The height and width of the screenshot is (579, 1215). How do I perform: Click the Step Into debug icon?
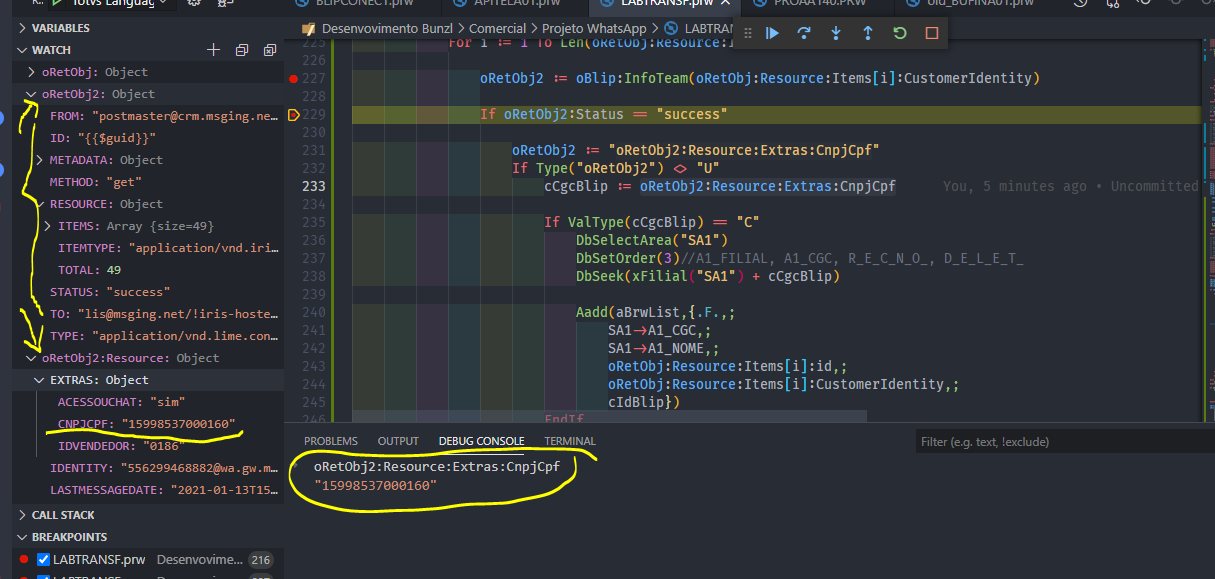pyautogui.click(x=836, y=33)
